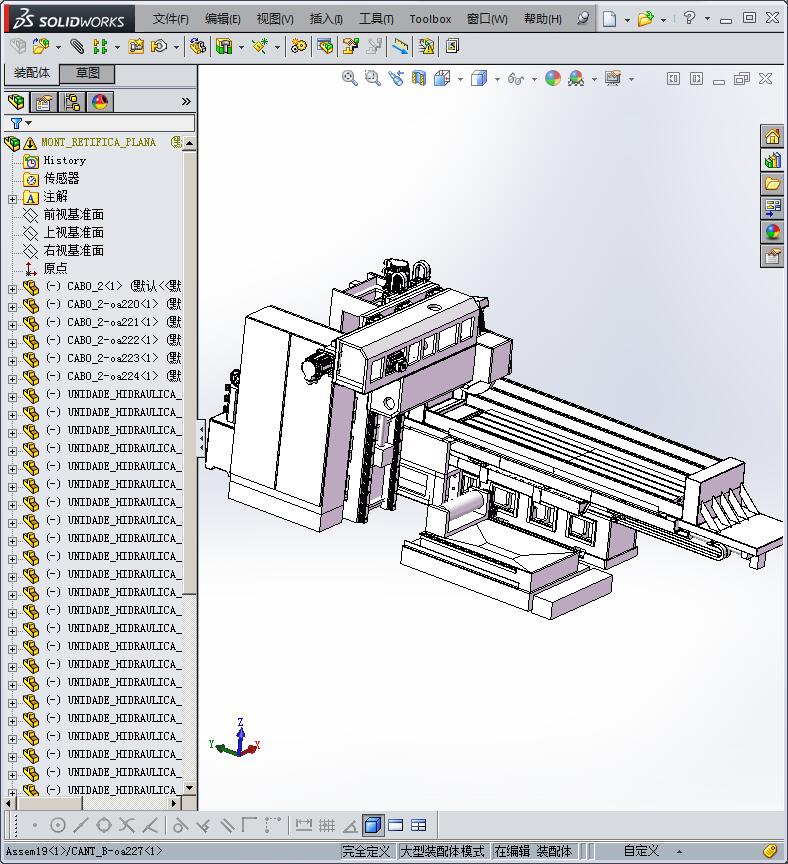The width and height of the screenshot is (788, 864).
Task: Select the DisplayManager color tab
Action: click(x=100, y=102)
